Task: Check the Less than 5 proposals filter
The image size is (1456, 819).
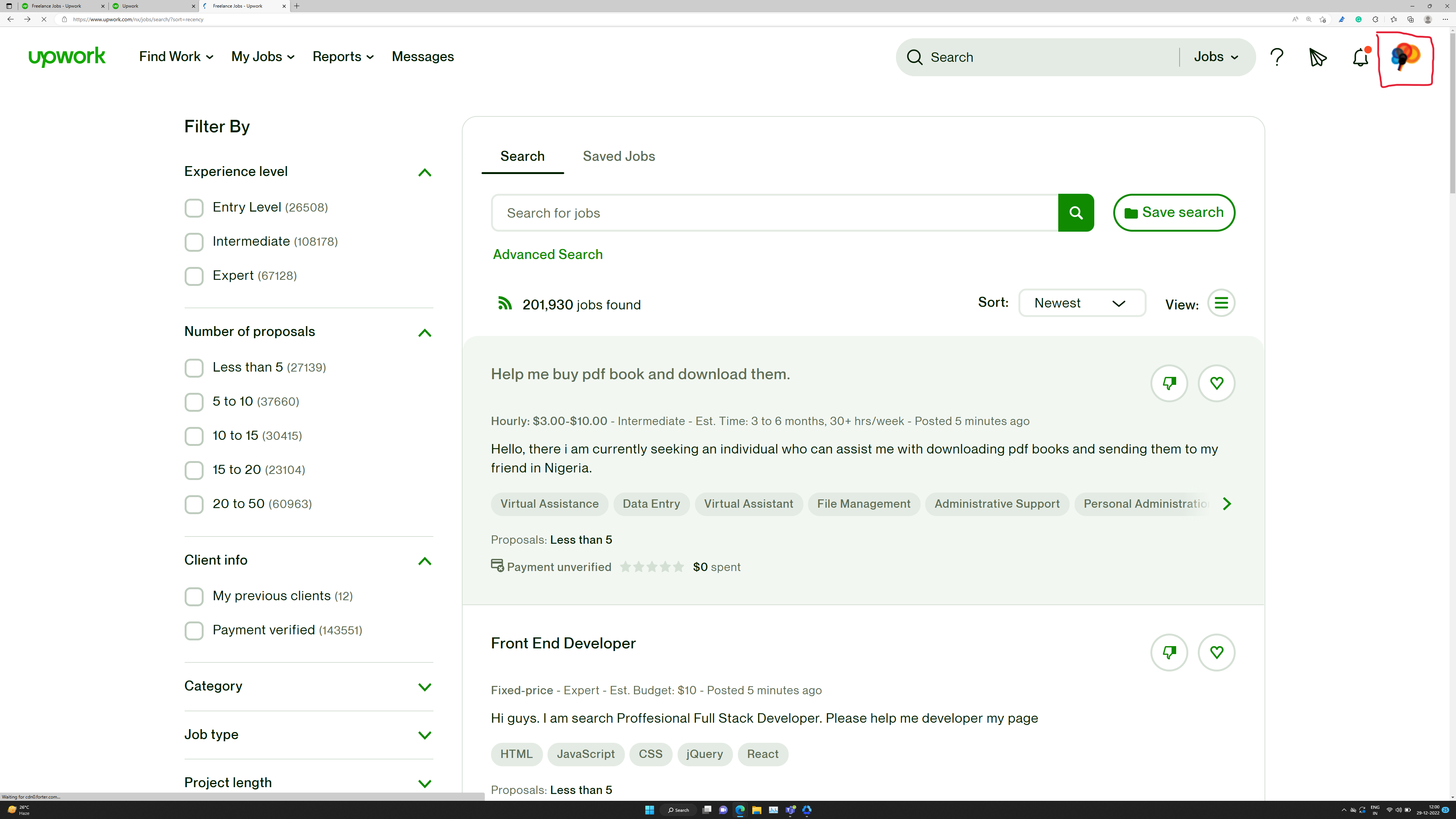Action: tap(194, 368)
